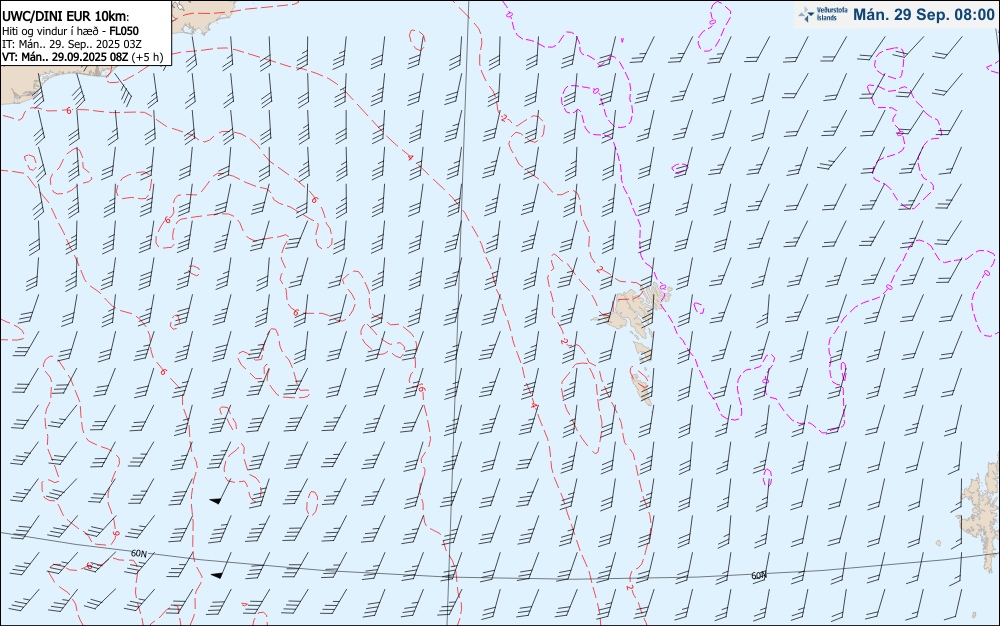This screenshot has height=626, width=1000.
Task: Click the "VT: Mán.. 29.09.2025 08Z (+5 h)" line
Action: pyautogui.click(x=82, y=57)
